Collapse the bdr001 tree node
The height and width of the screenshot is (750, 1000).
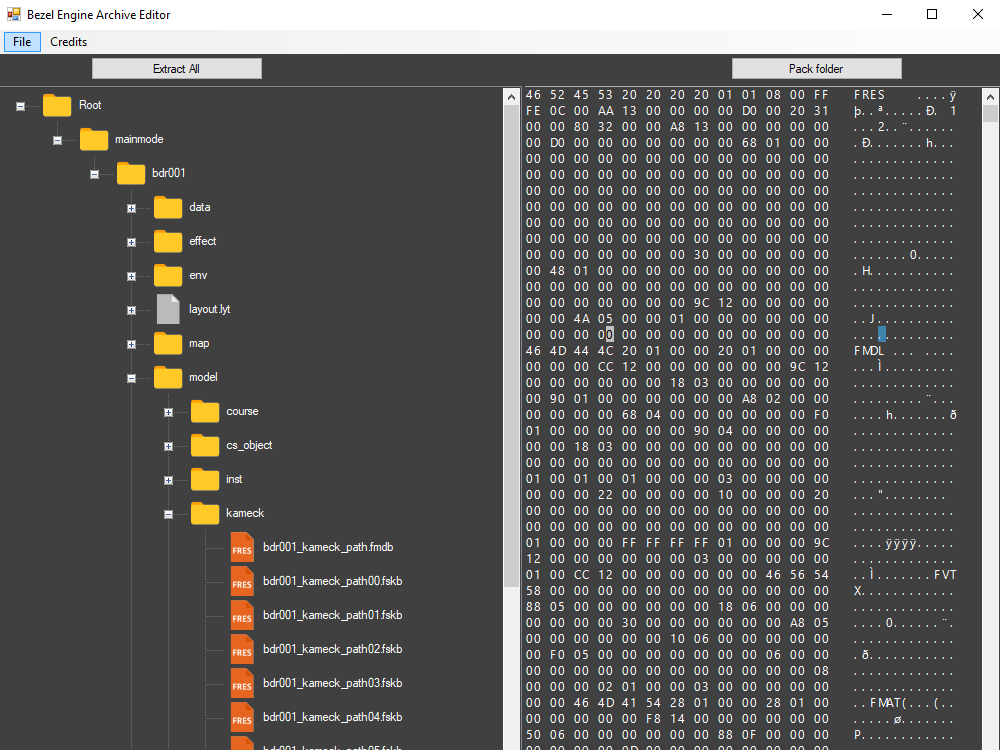(x=94, y=173)
